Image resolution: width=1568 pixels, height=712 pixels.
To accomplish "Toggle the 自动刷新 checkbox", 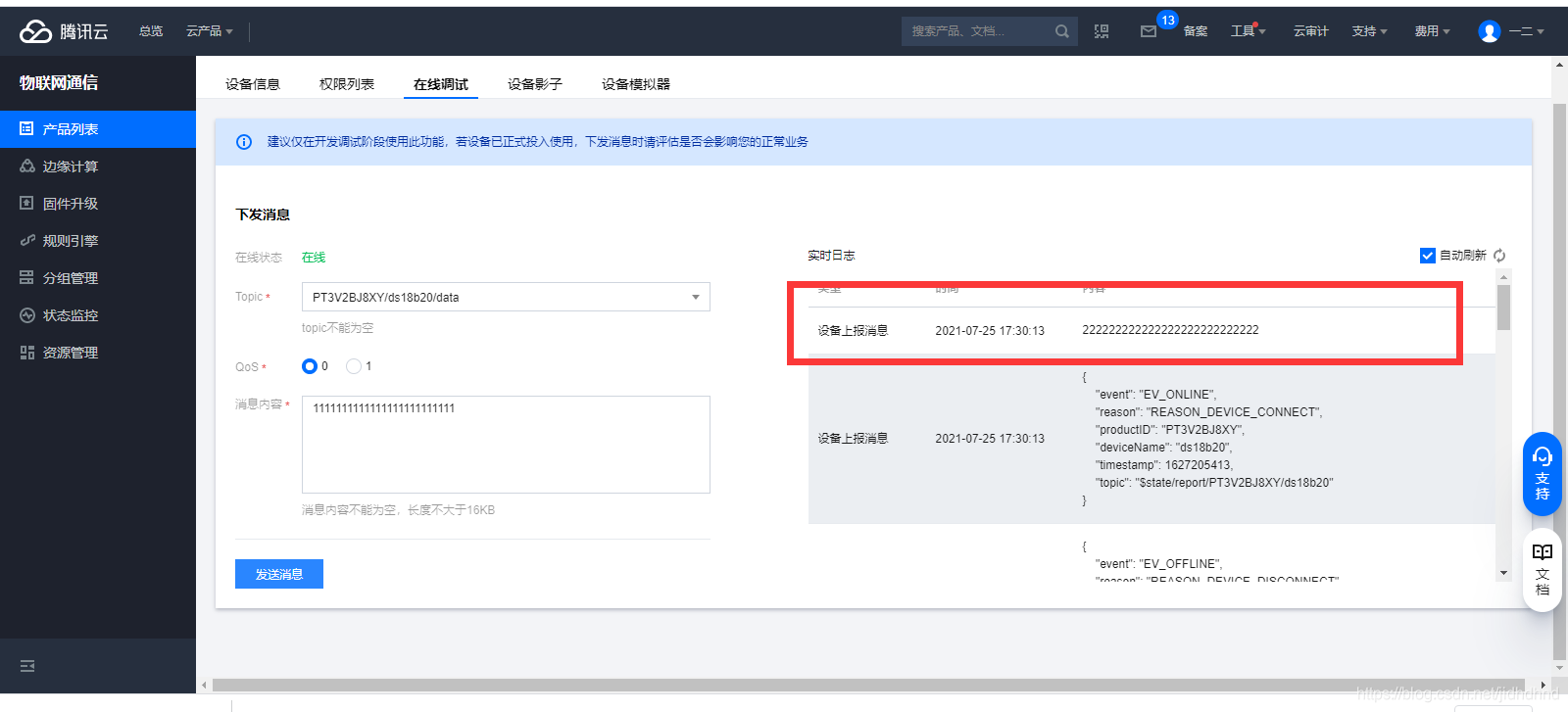I will coord(1428,256).
